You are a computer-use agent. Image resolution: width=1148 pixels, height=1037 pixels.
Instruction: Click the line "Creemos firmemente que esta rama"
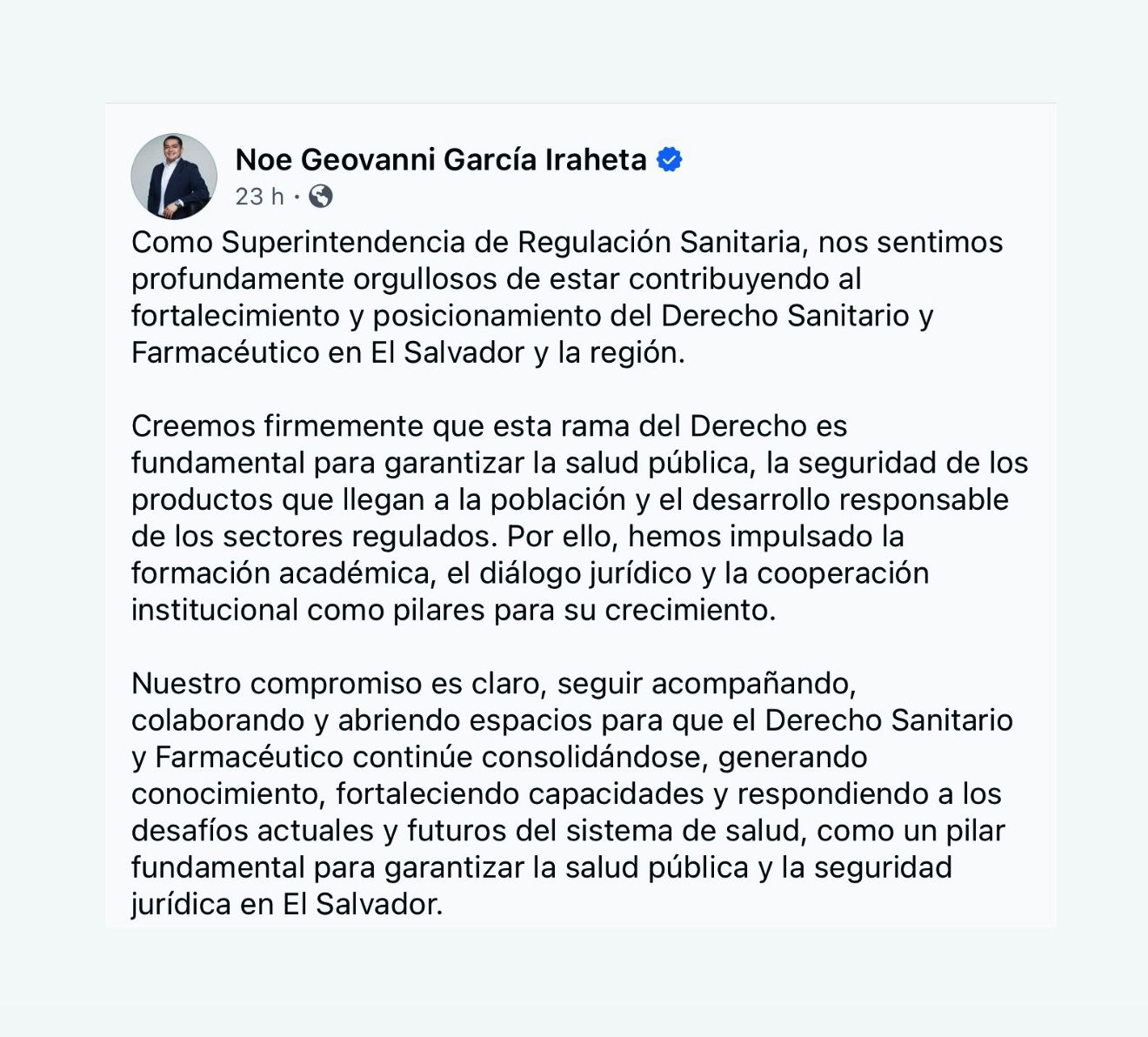[x=489, y=426]
